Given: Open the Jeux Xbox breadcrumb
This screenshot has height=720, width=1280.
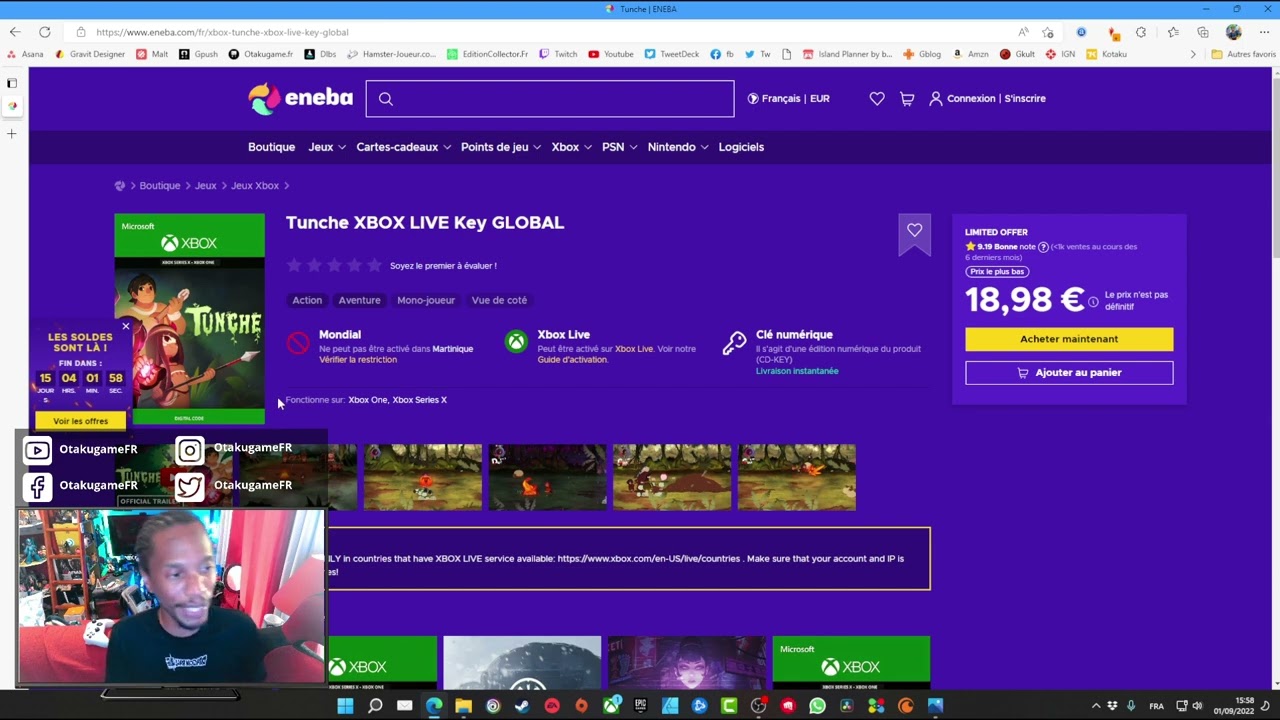Looking at the screenshot, I should click(255, 186).
